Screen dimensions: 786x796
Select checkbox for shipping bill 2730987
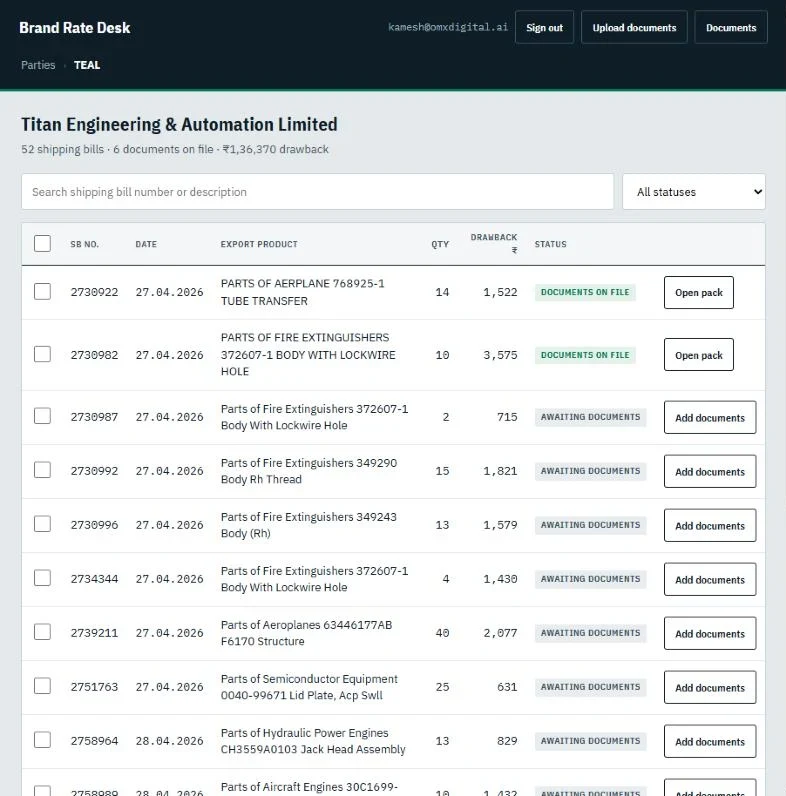tap(42, 416)
